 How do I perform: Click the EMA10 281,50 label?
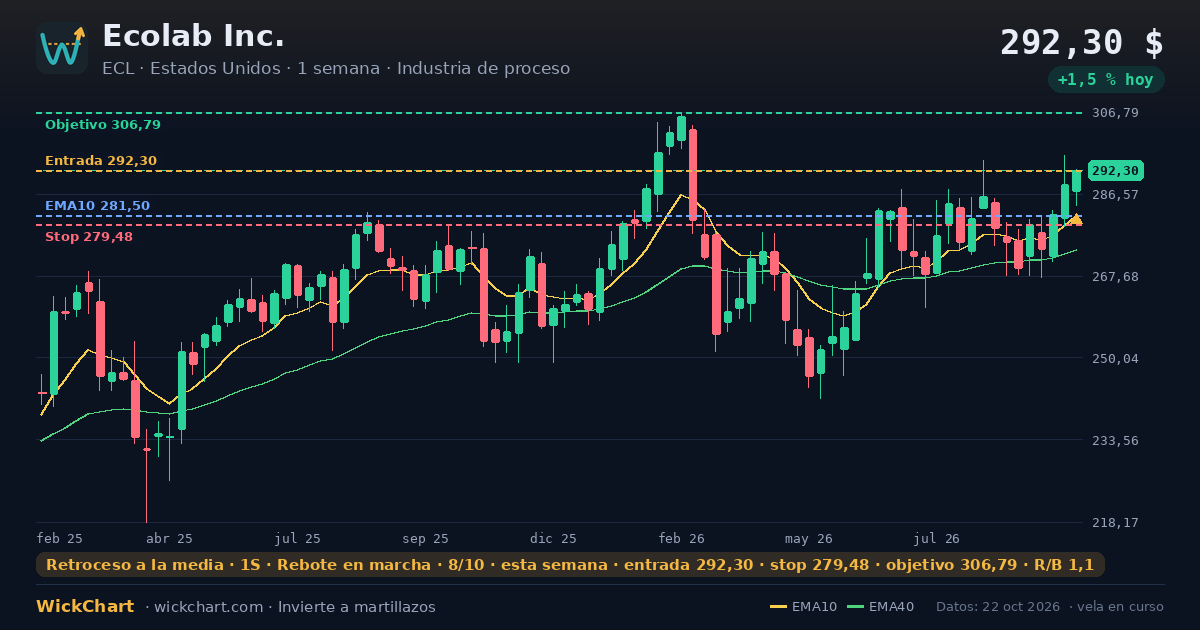pyautogui.click(x=97, y=206)
